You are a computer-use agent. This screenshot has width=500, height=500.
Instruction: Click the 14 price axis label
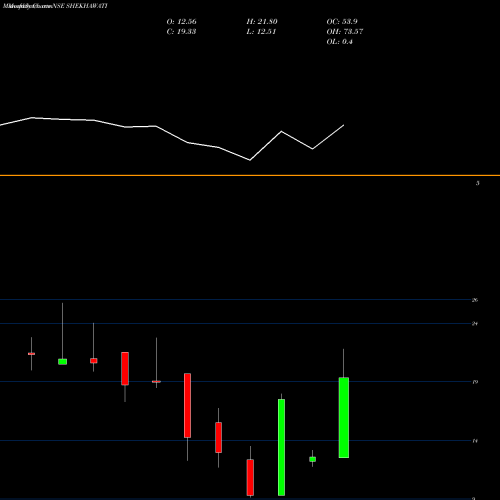475,441
